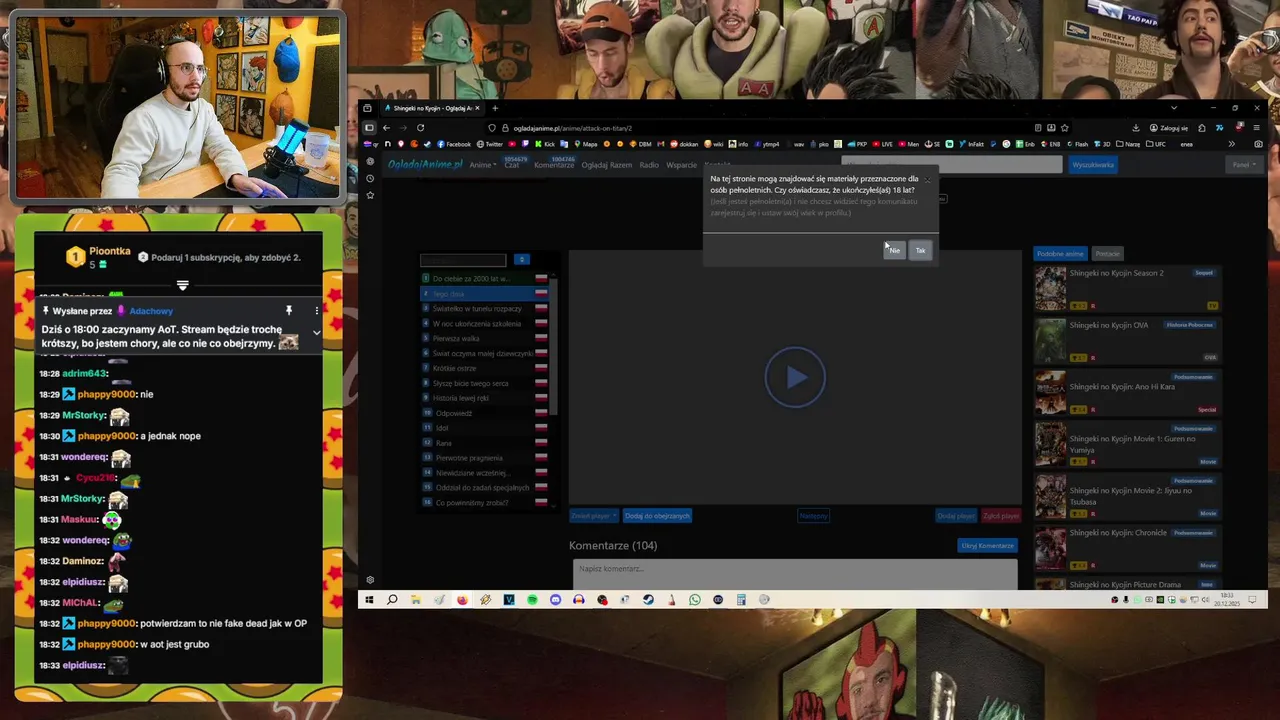1280x720 pixels.
Task: Open the Facebook bookmark
Action: click(453, 144)
